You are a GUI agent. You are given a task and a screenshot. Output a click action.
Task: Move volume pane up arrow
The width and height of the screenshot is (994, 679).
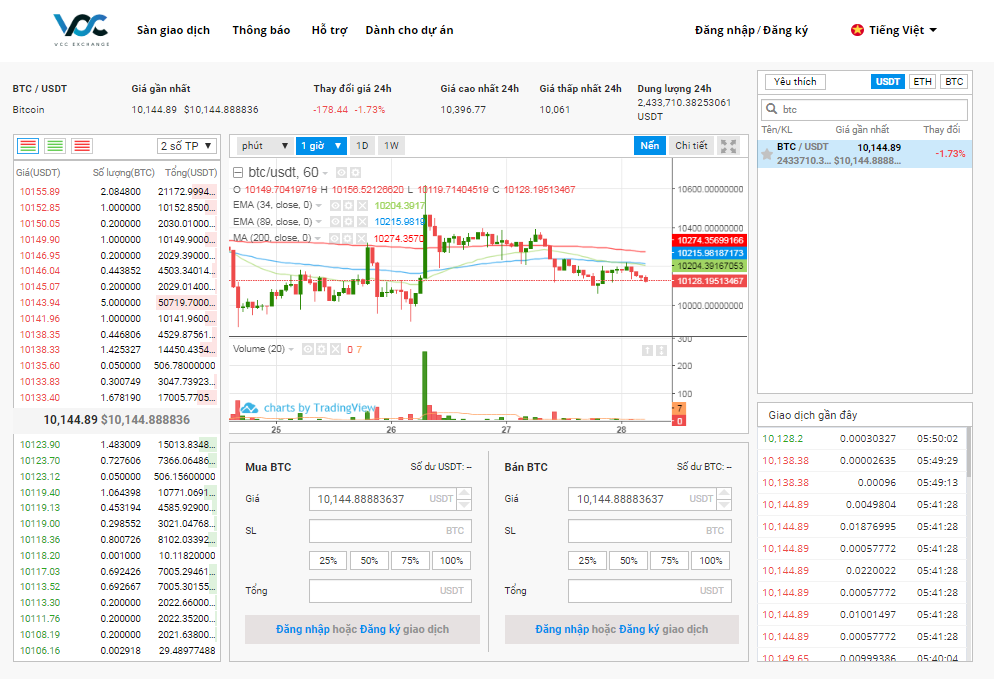pos(647,351)
